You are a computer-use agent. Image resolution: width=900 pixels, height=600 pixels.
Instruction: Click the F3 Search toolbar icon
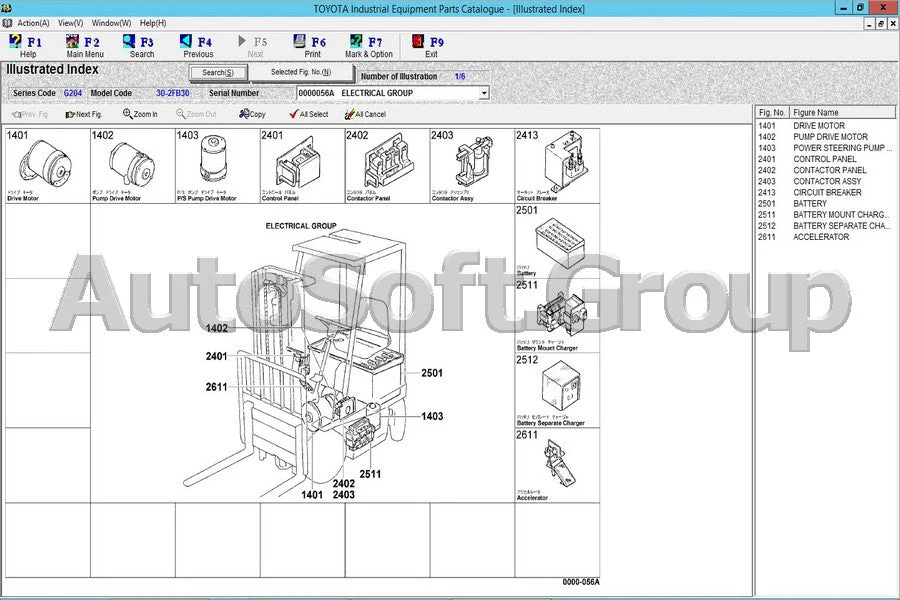[140, 46]
